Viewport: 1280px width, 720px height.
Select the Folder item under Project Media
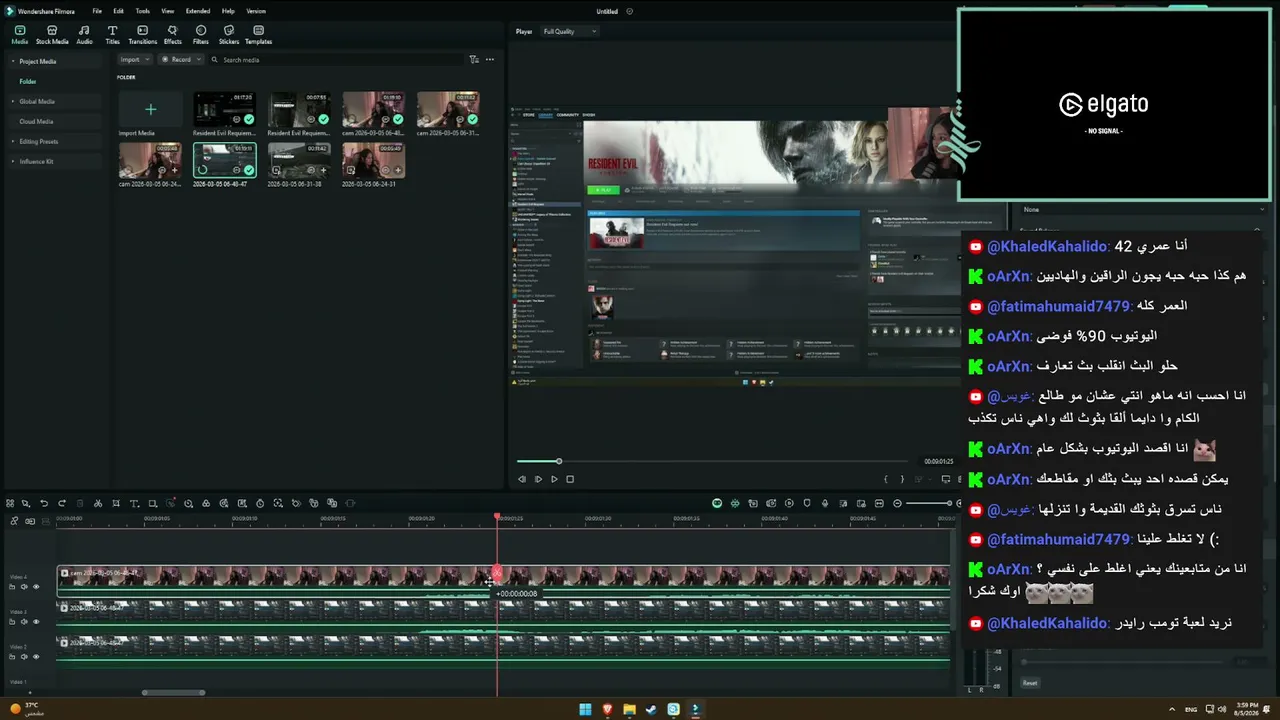(28, 81)
